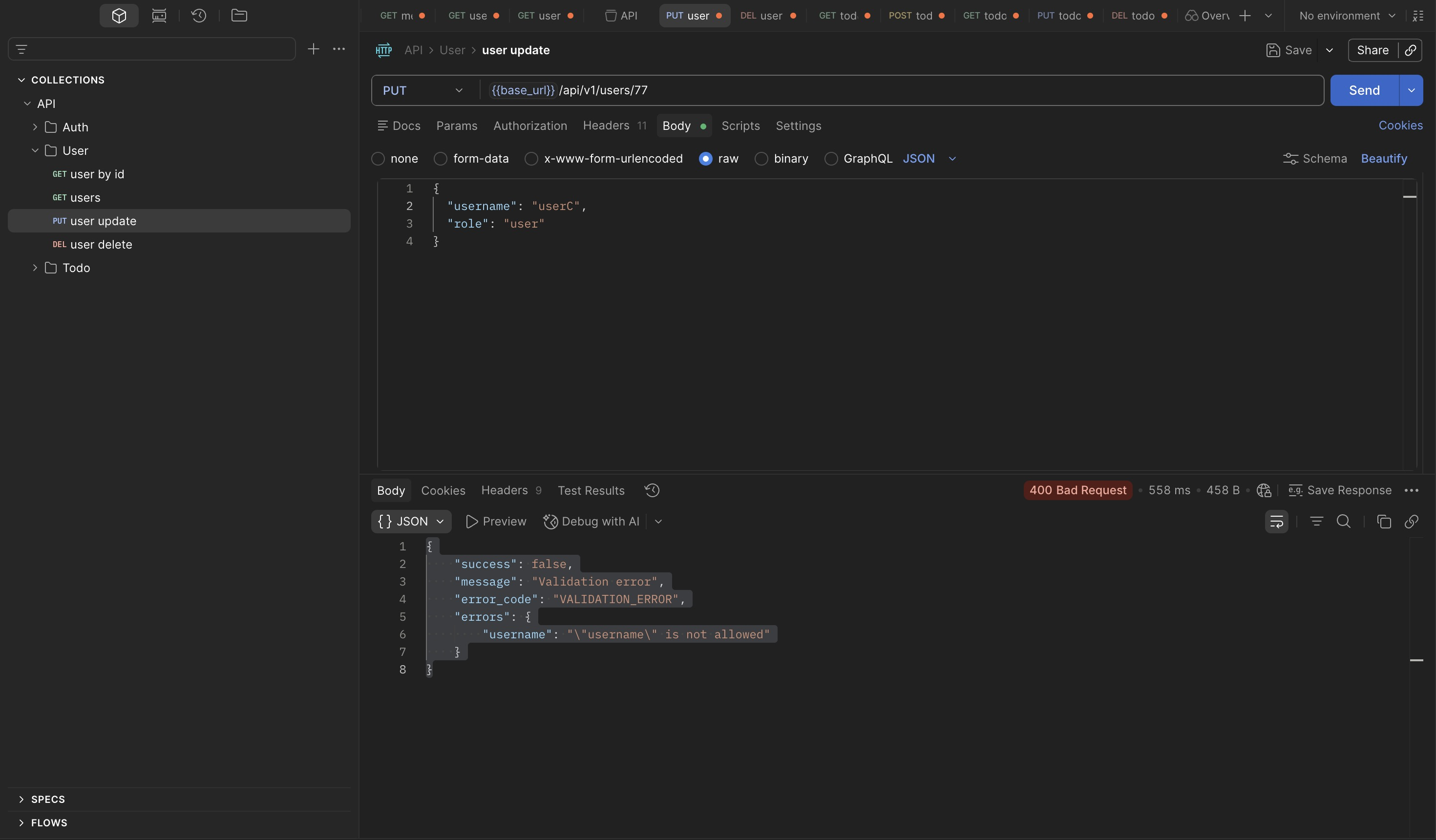
Task: Open the tab list overflow chevron
Action: coord(1268,16)
